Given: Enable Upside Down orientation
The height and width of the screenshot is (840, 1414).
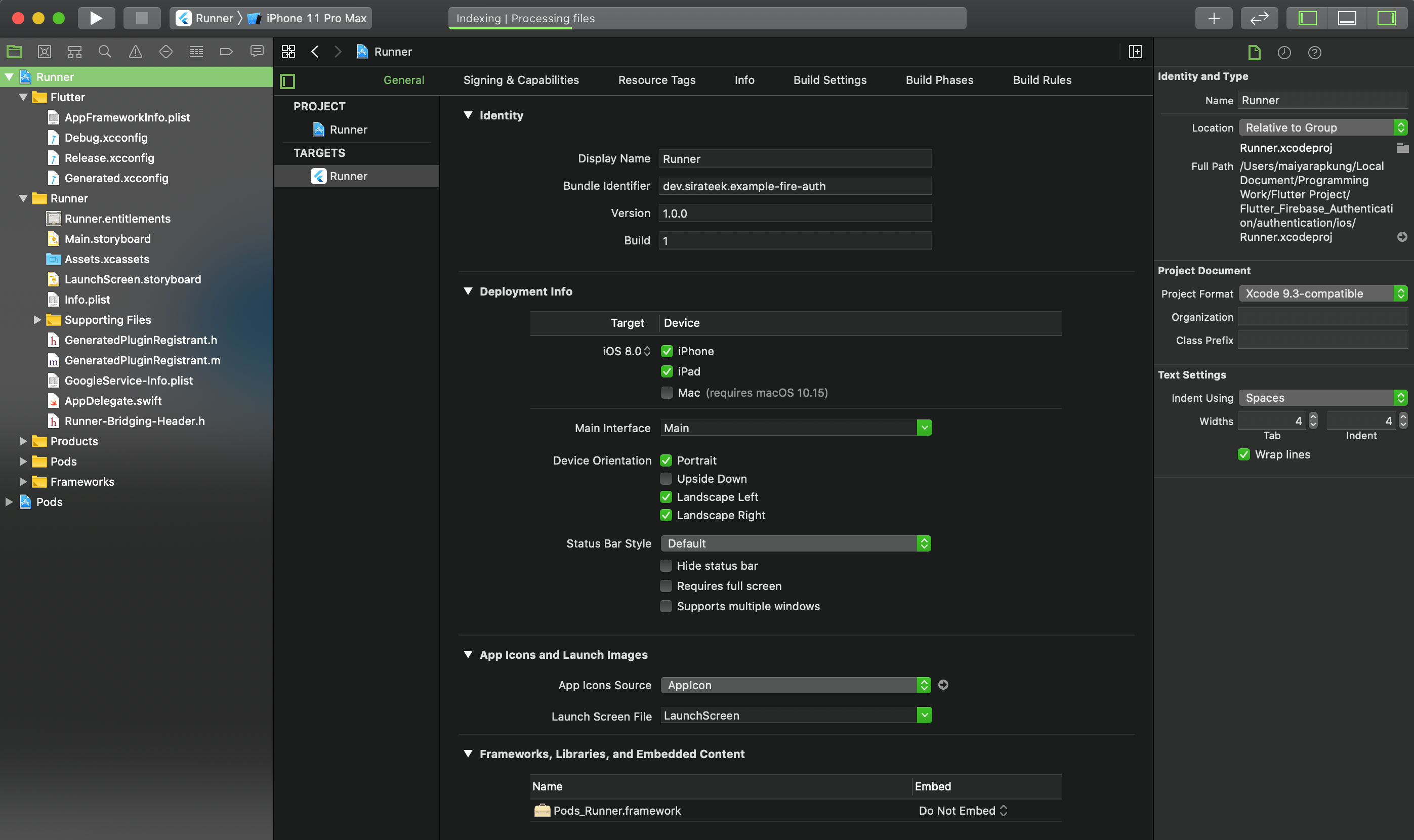Looking at the screenshot, I should tap(666, 479).
